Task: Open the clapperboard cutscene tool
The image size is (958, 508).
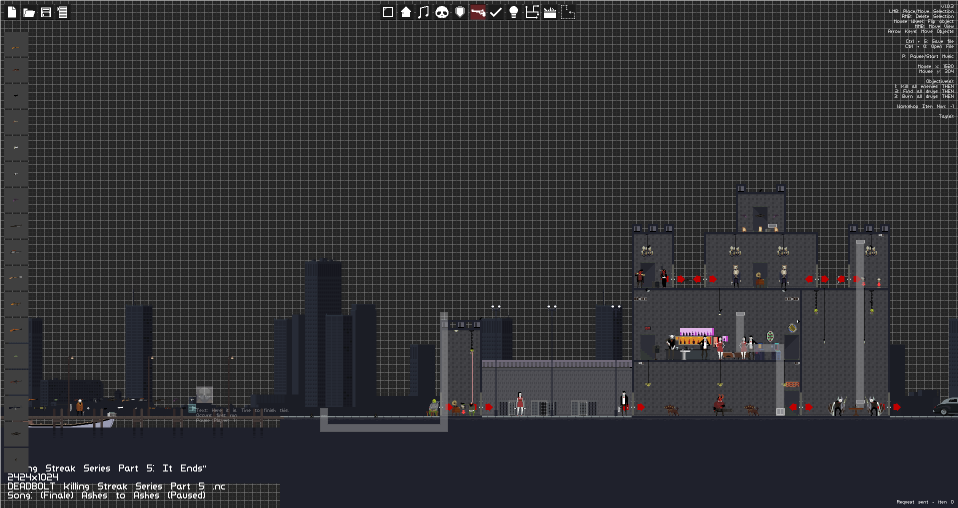Action: [x=550, y=12]
